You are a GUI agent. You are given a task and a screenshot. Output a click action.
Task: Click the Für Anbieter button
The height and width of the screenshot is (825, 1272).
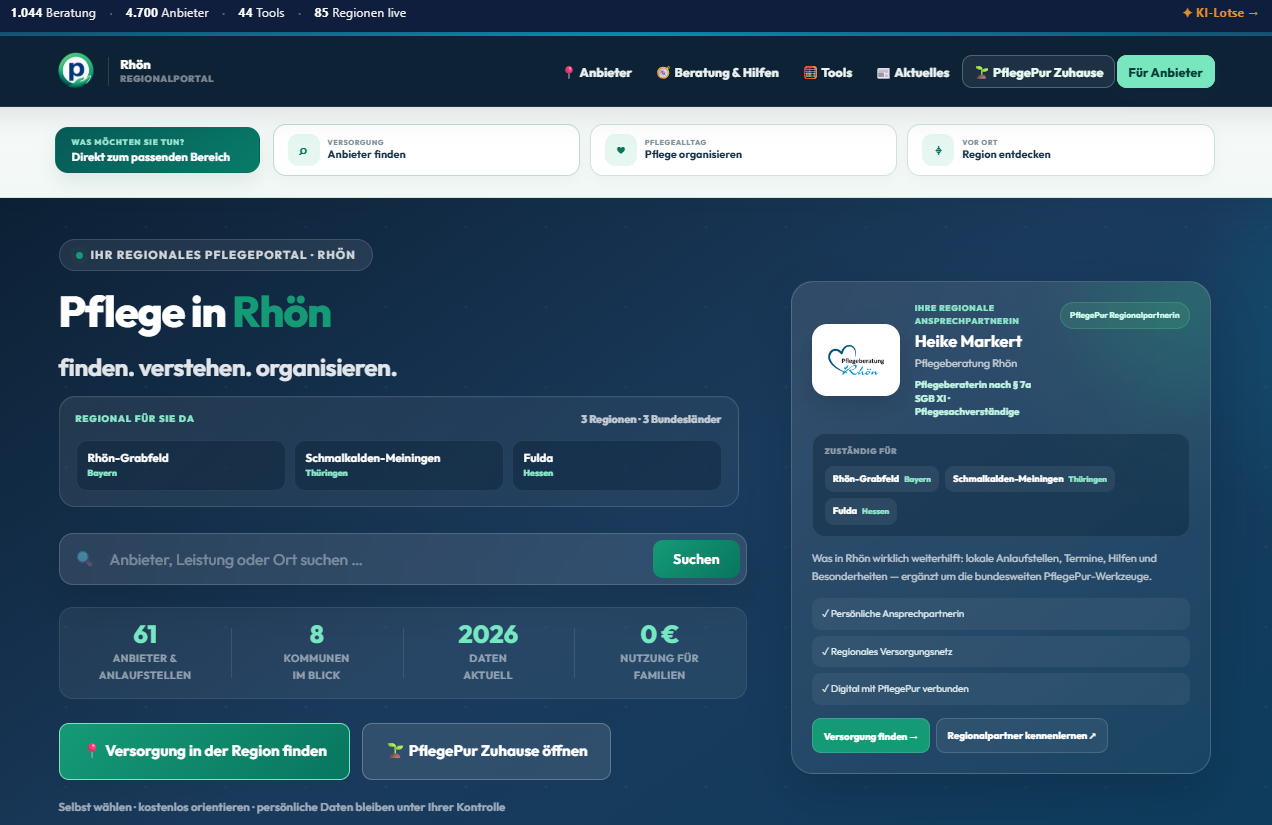[1166, 72]
